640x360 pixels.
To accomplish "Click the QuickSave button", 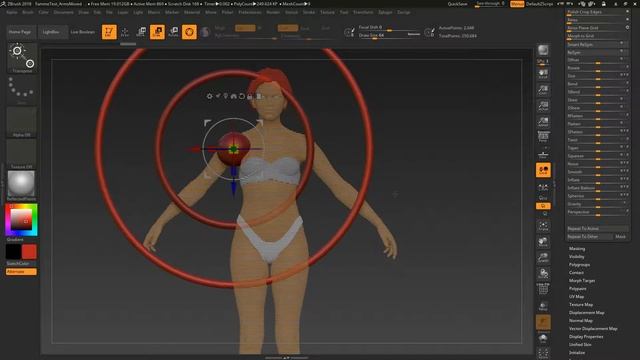I will (x=458, y=4).
